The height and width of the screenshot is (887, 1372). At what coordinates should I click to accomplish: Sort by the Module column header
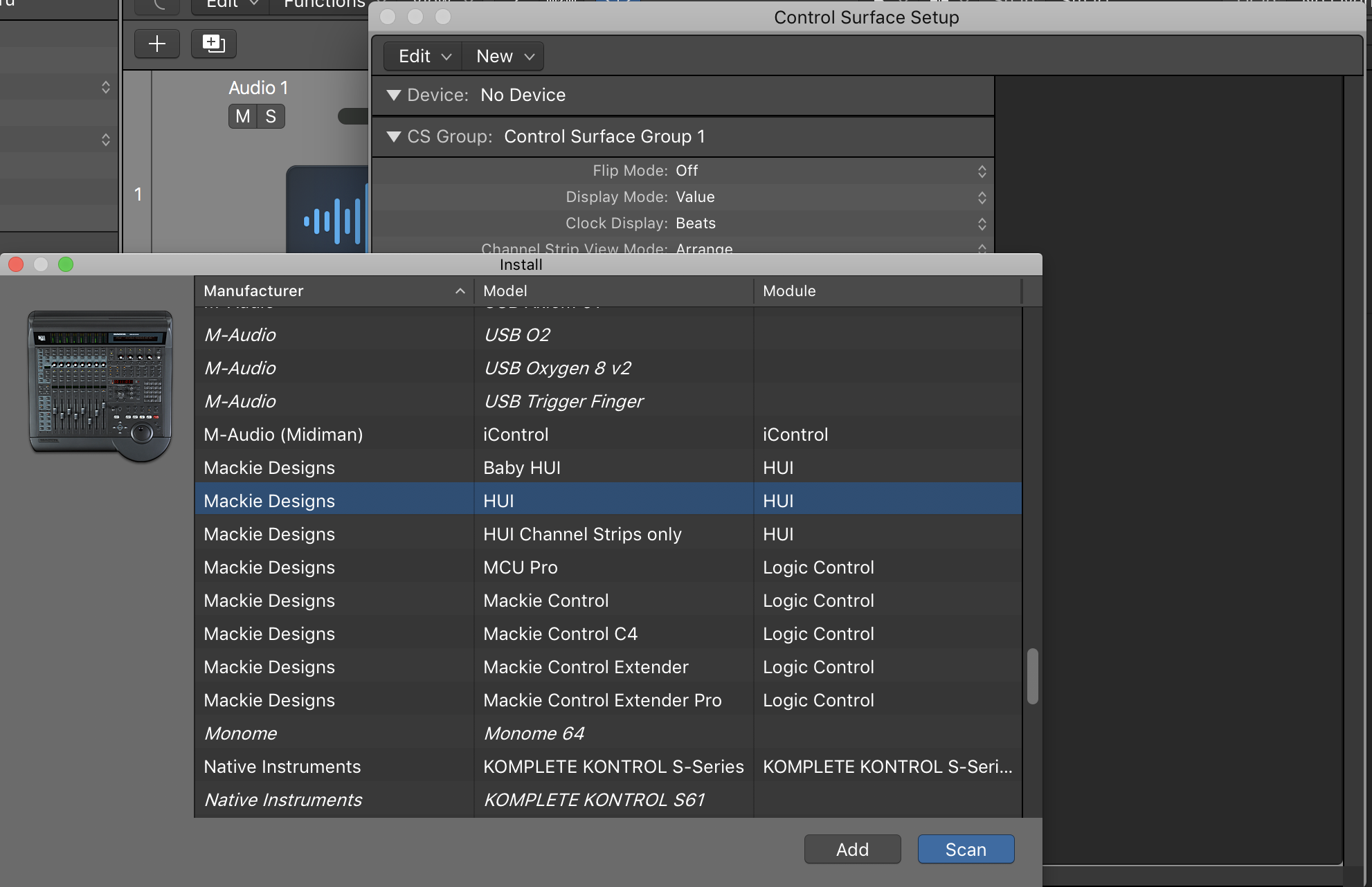tap(887, 291)
